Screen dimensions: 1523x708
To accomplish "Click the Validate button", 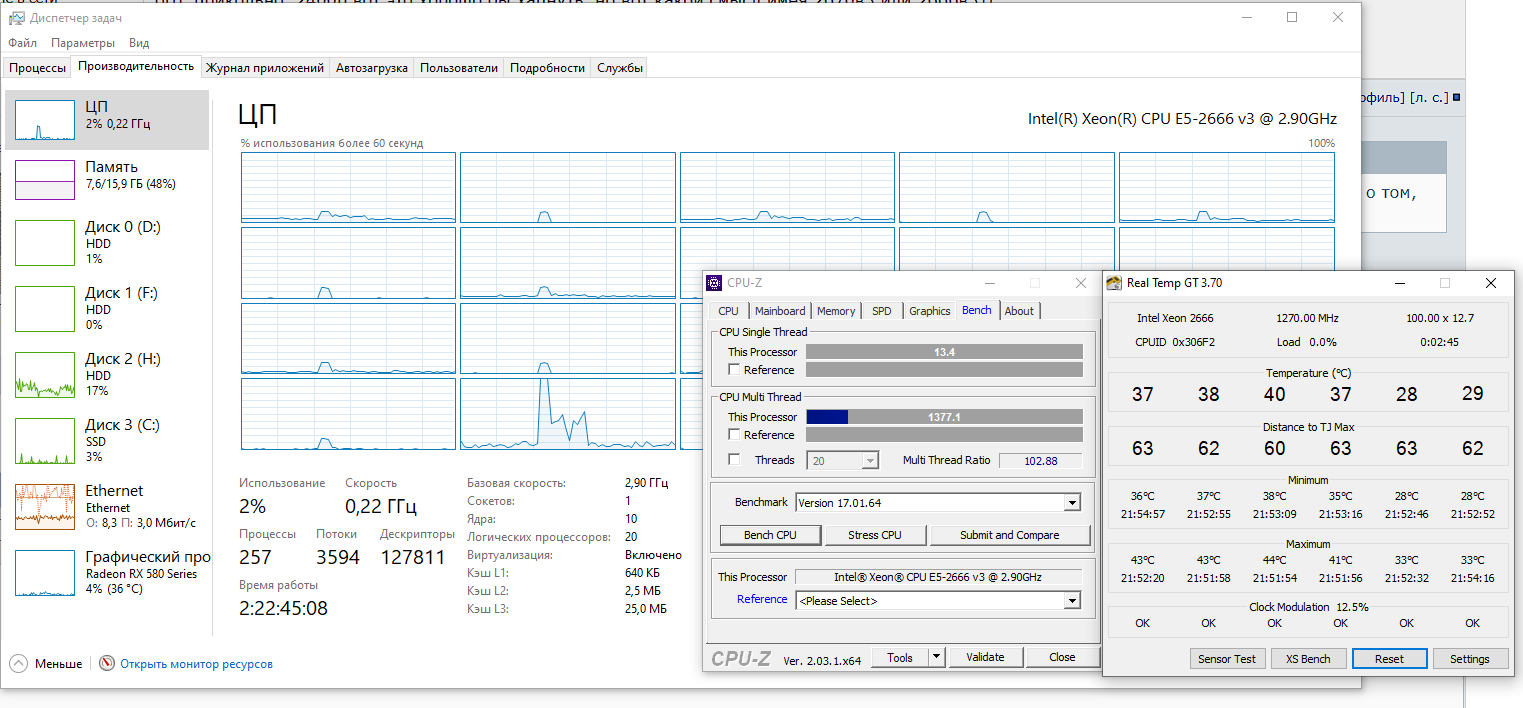I will [985, 657].
